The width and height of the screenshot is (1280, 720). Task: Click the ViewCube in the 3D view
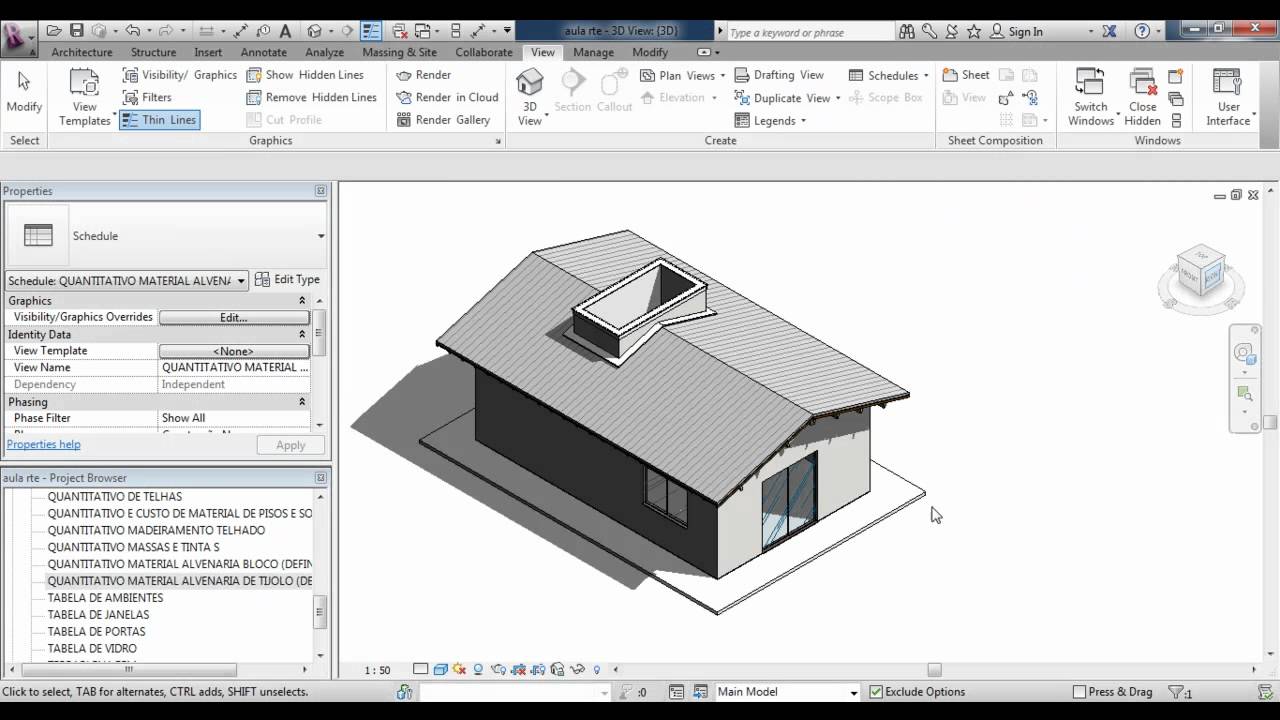point(1200,271)
